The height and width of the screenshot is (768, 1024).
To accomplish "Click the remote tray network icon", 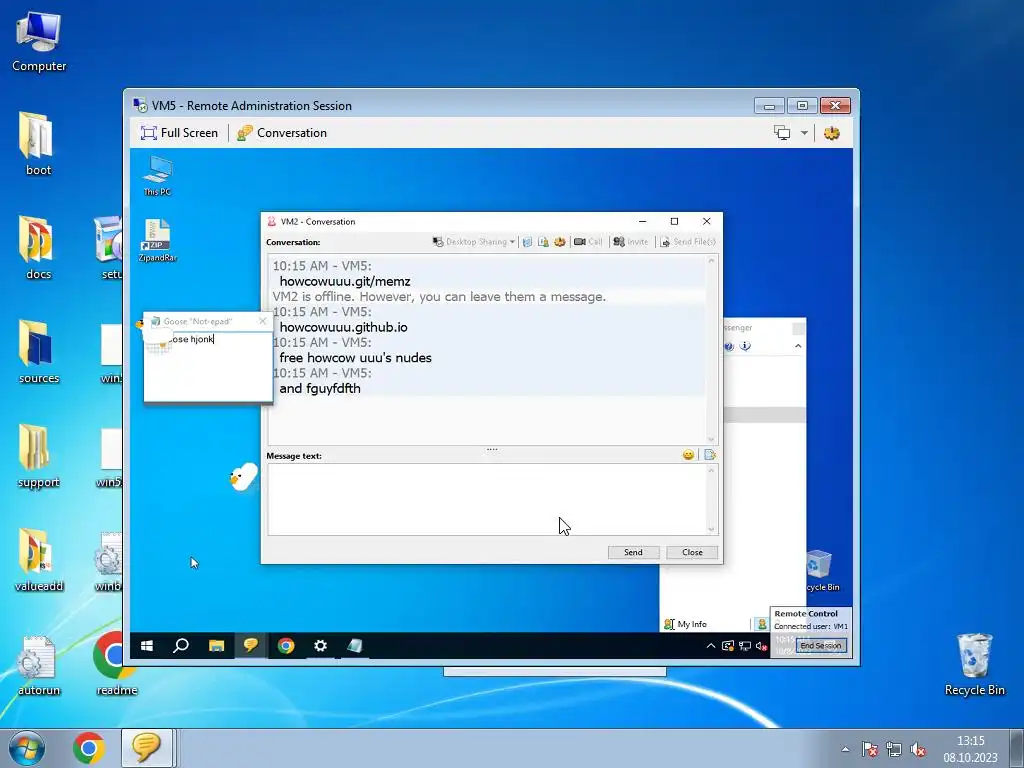I will pyautogui.click(x=744, y=646).
